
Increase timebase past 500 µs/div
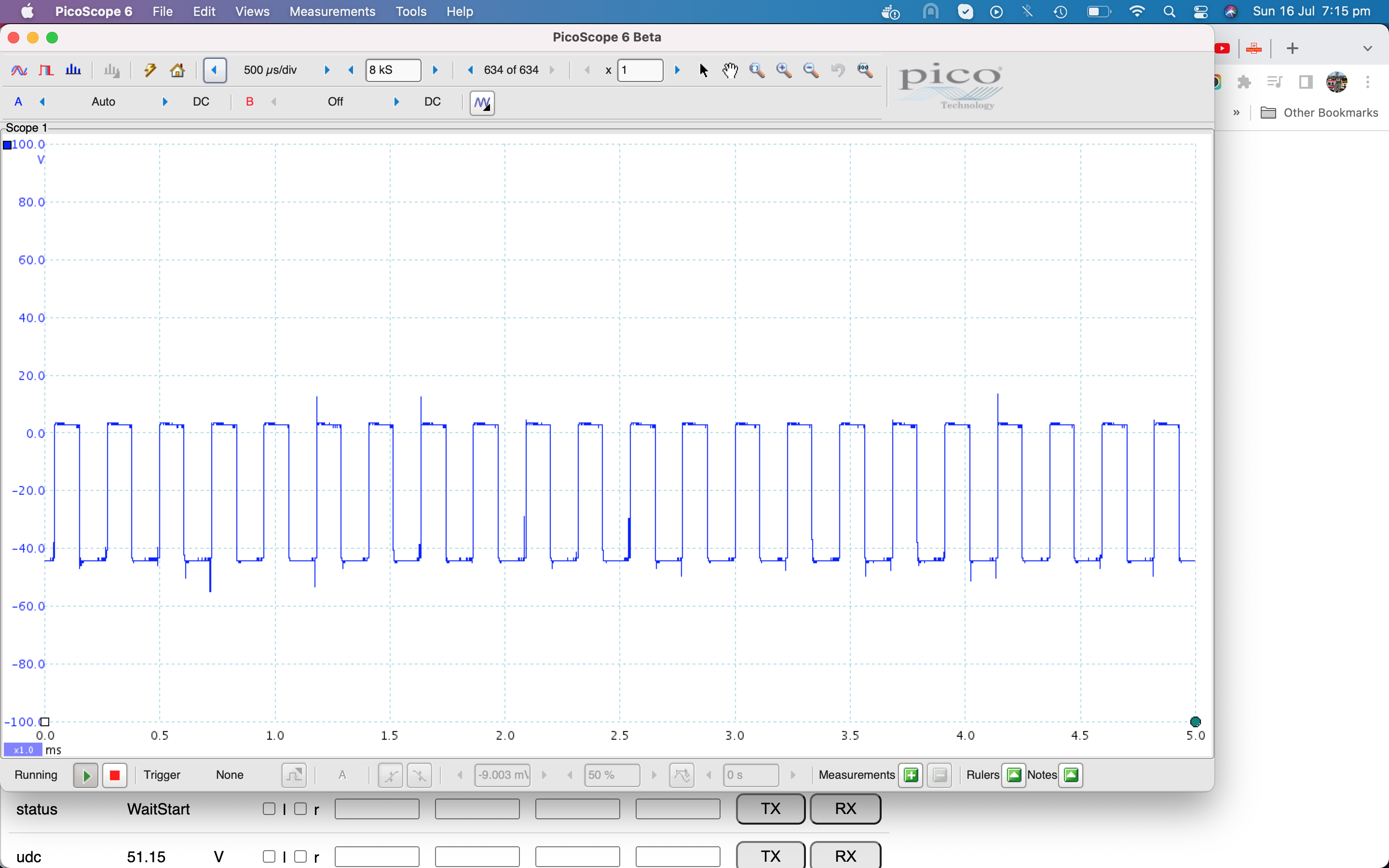[x=327, y=70]
